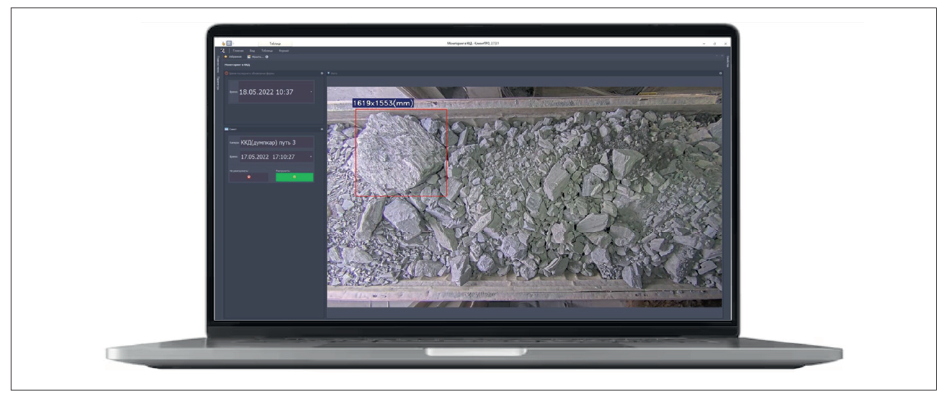Click the red-cross 'Не разгружать' button

pos(248,177)
